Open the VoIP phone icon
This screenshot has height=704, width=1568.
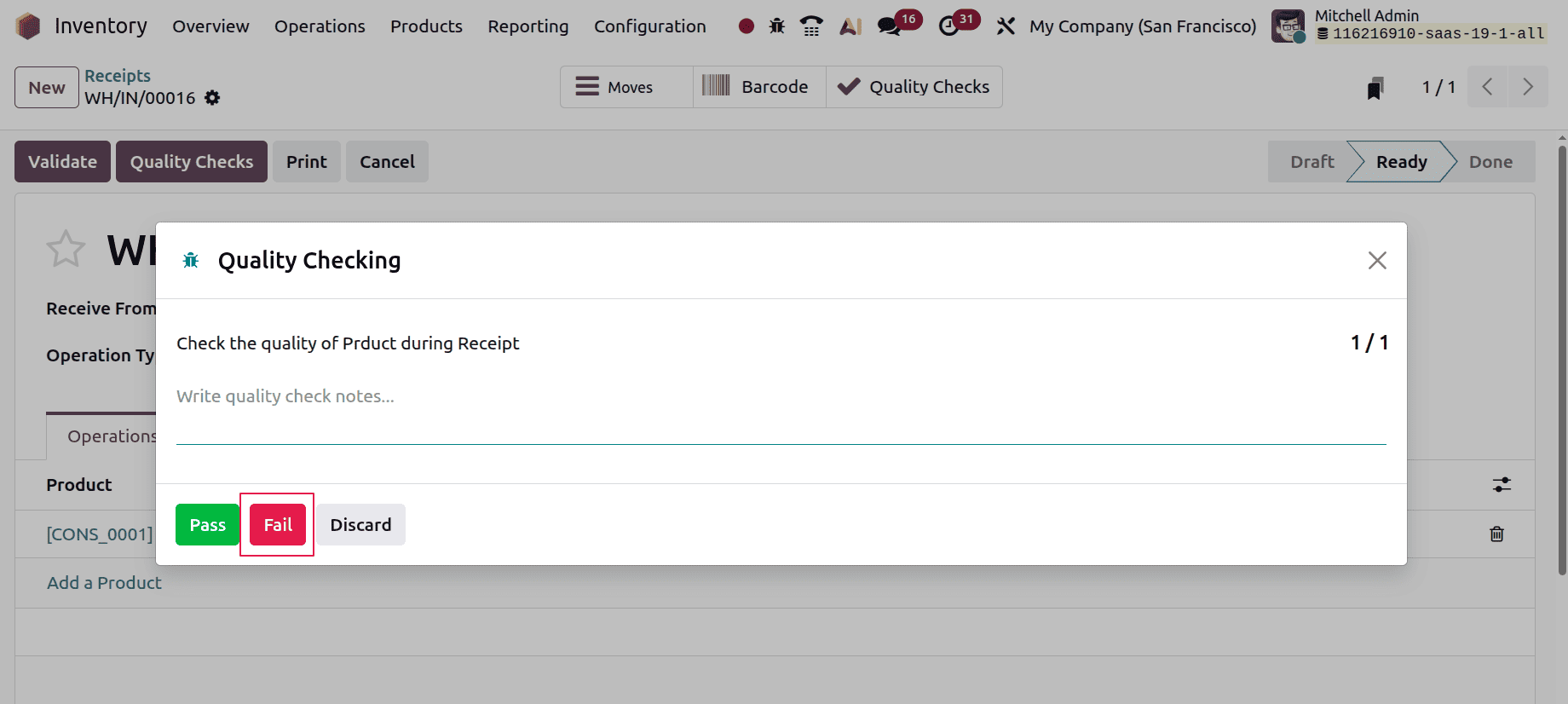[x=811, y=26]
